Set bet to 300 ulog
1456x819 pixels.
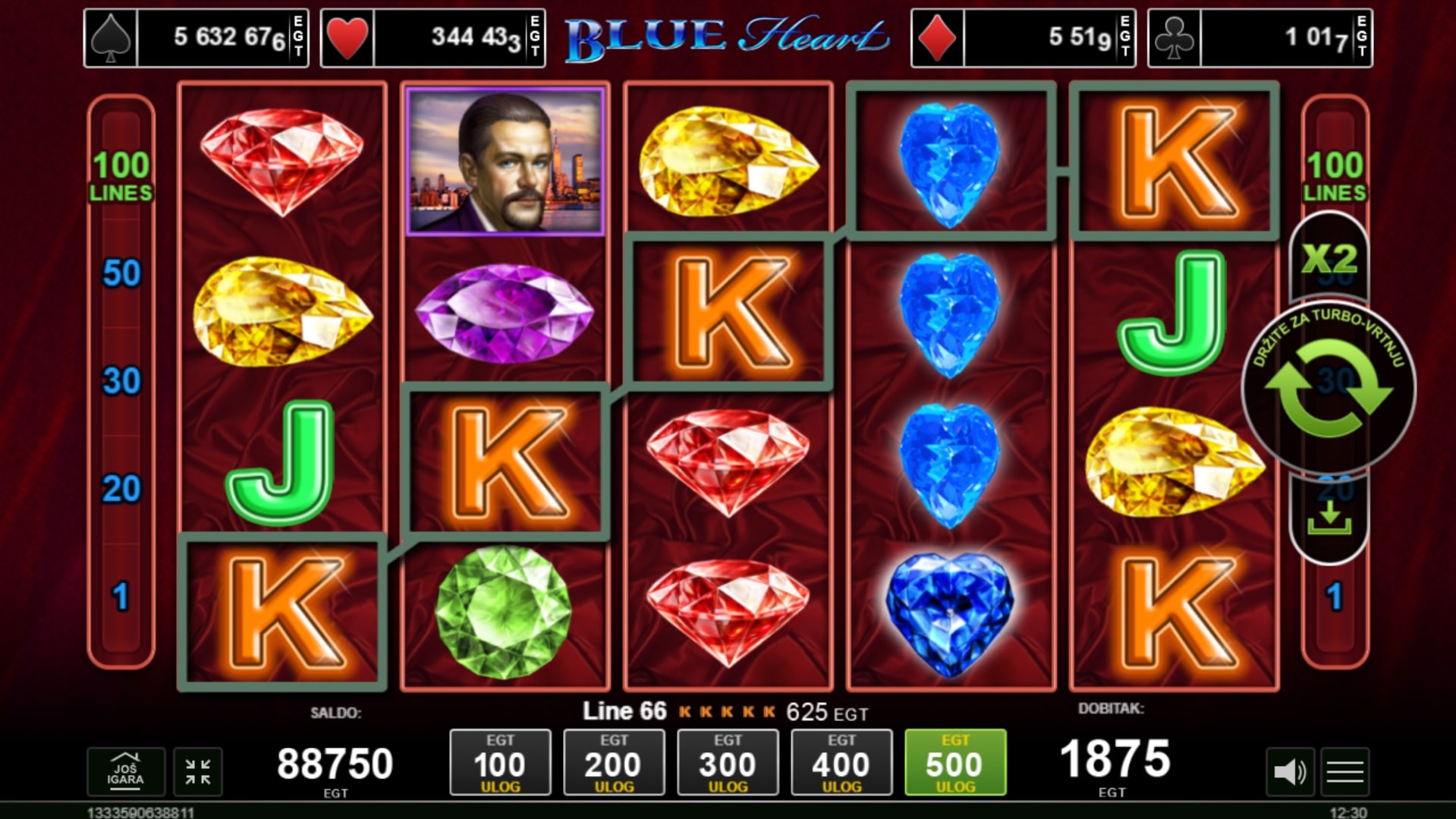[728, 762]
